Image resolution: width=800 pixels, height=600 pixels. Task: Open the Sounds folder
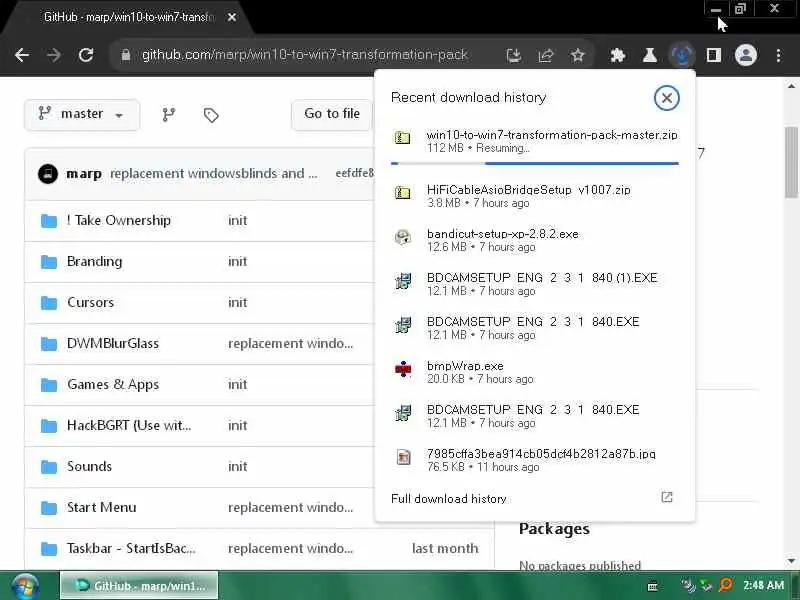coord(89,466)
